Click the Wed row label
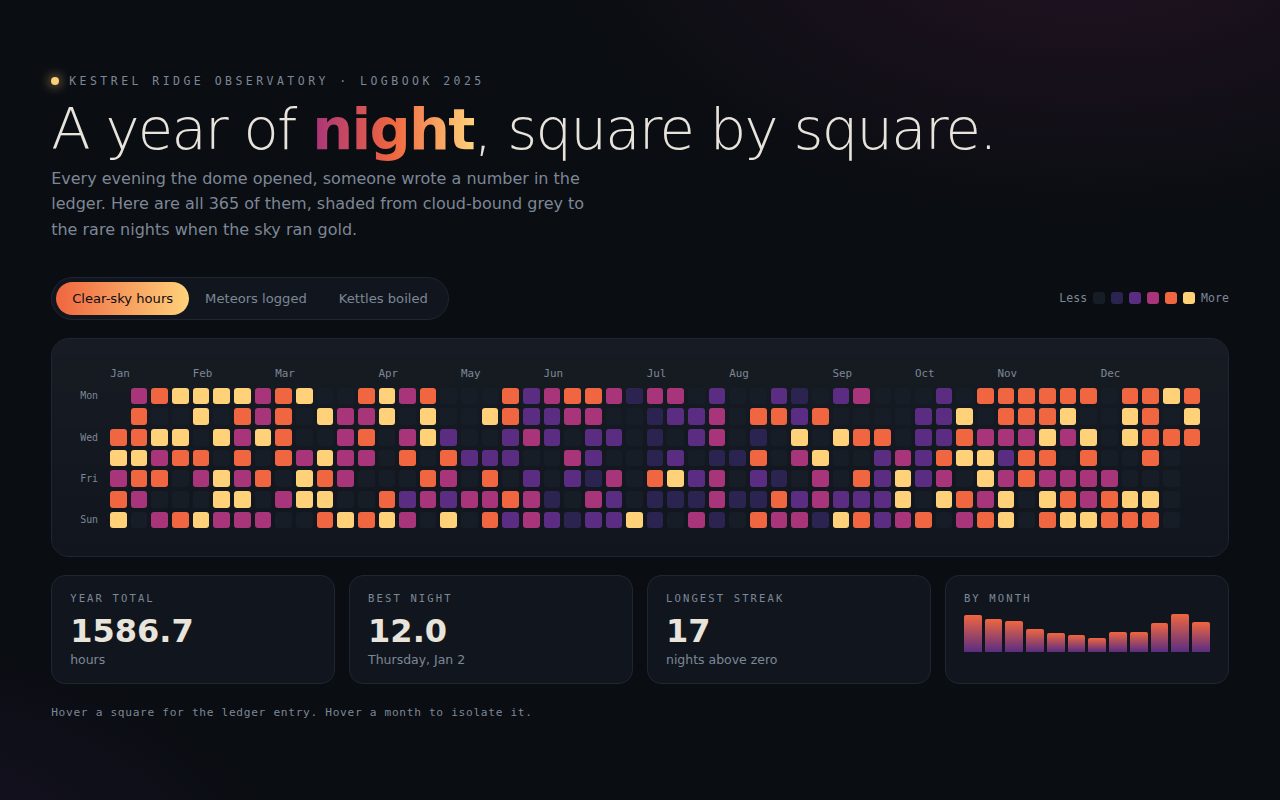Image resolution: width=1280 pixels, height=800 pixels. click(89, 437)
